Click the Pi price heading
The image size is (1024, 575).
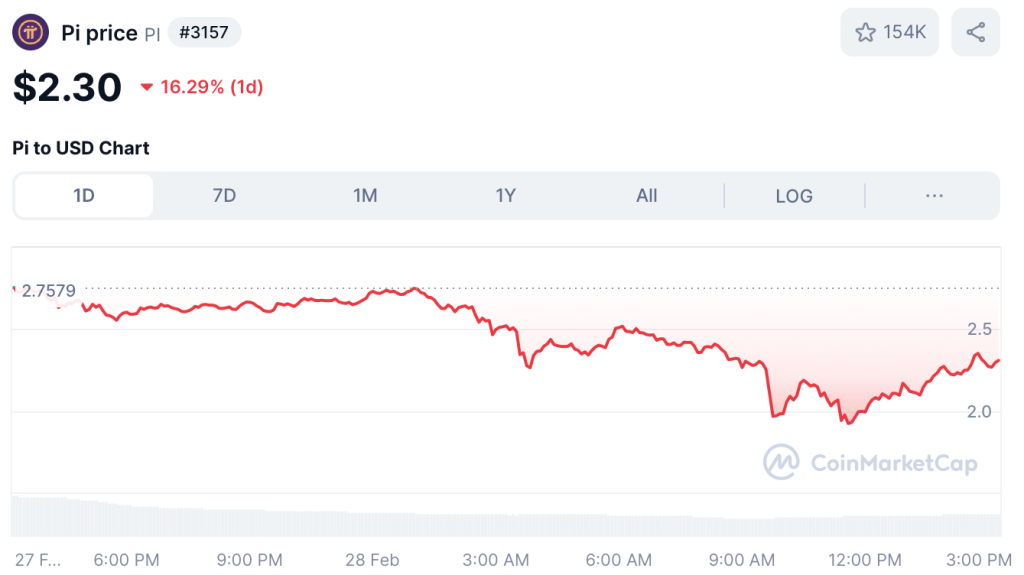[x=99, y=33]
